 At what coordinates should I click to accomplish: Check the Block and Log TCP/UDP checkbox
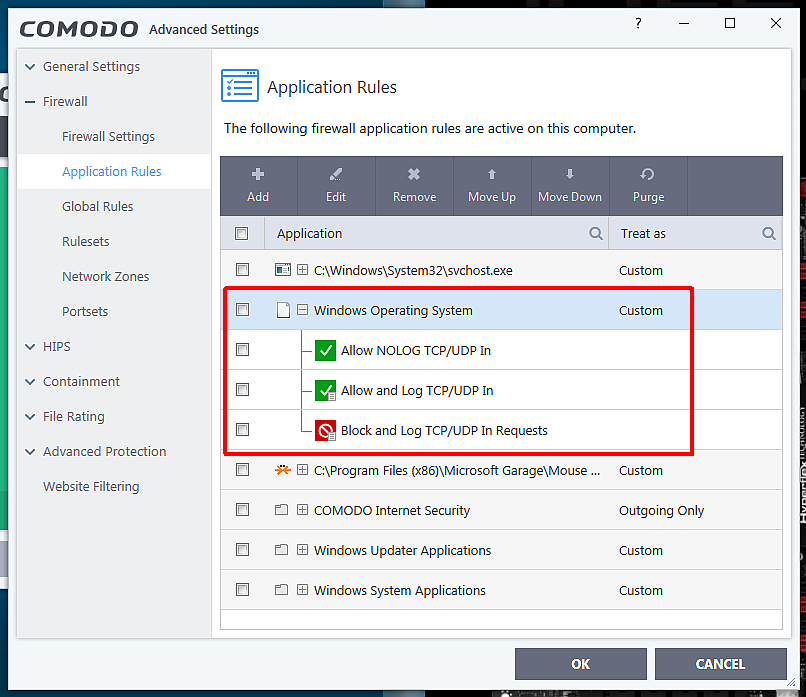click(x=242, y=429)
